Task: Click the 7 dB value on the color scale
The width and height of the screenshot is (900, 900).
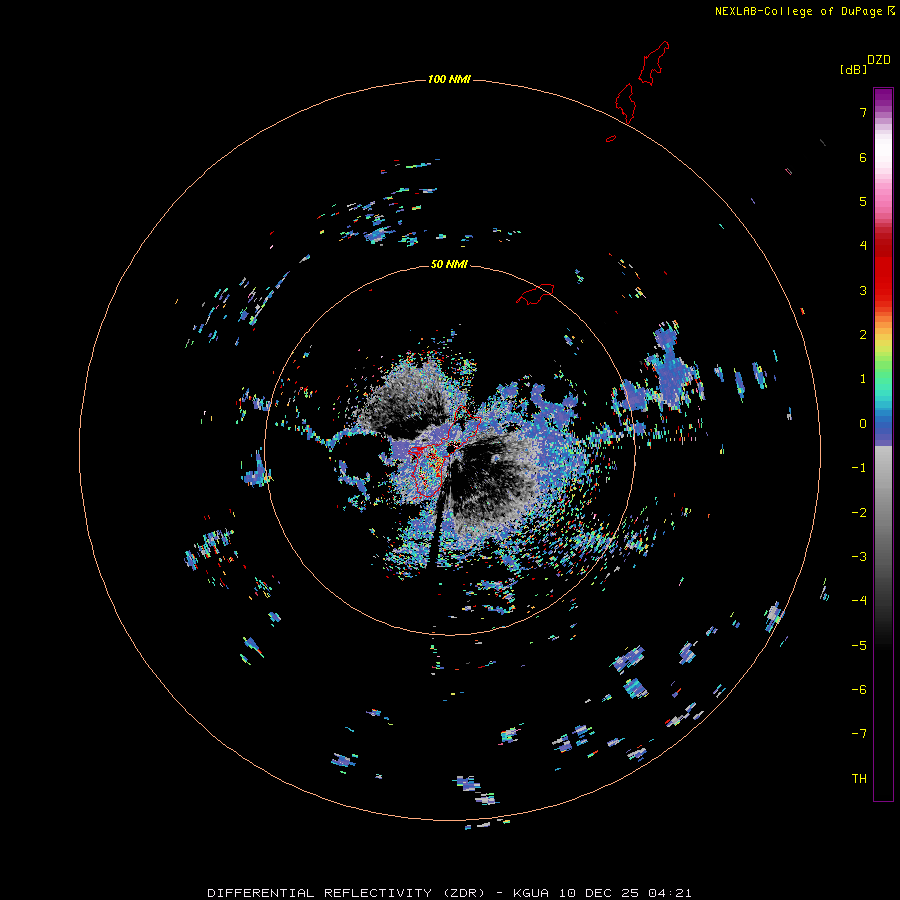Action: coord(863,112)
